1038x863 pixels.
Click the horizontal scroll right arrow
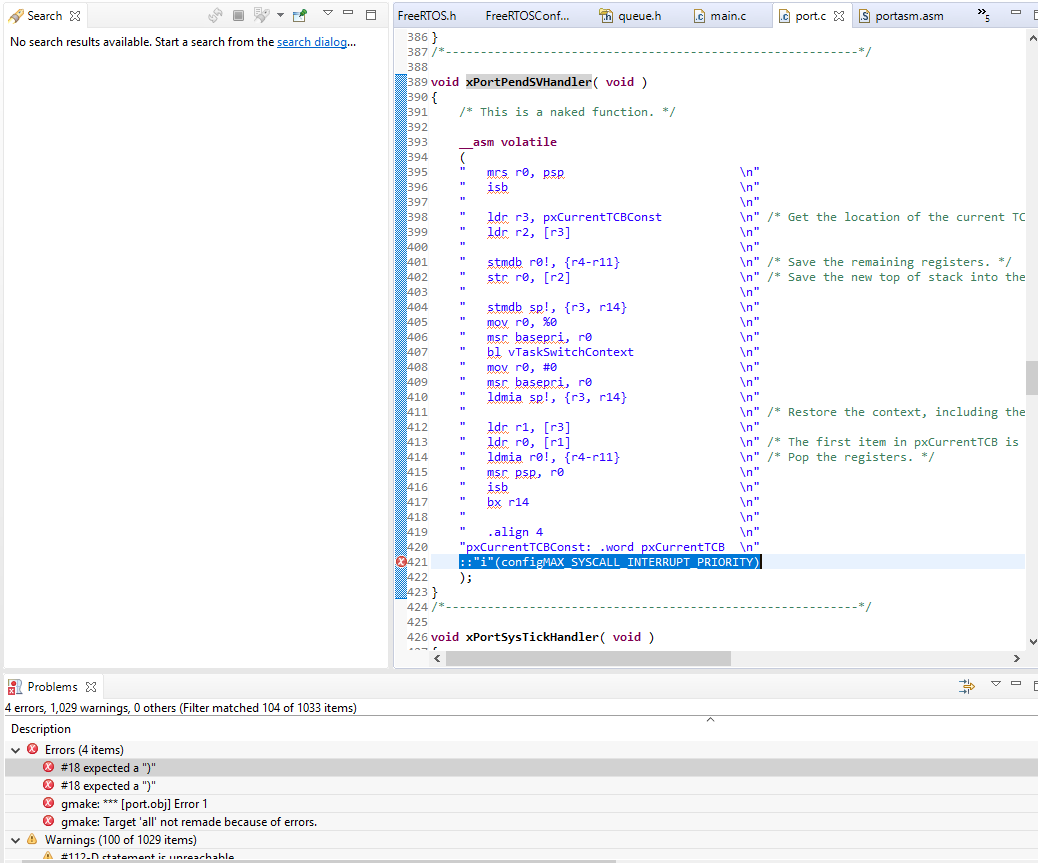pos(1017,659)
